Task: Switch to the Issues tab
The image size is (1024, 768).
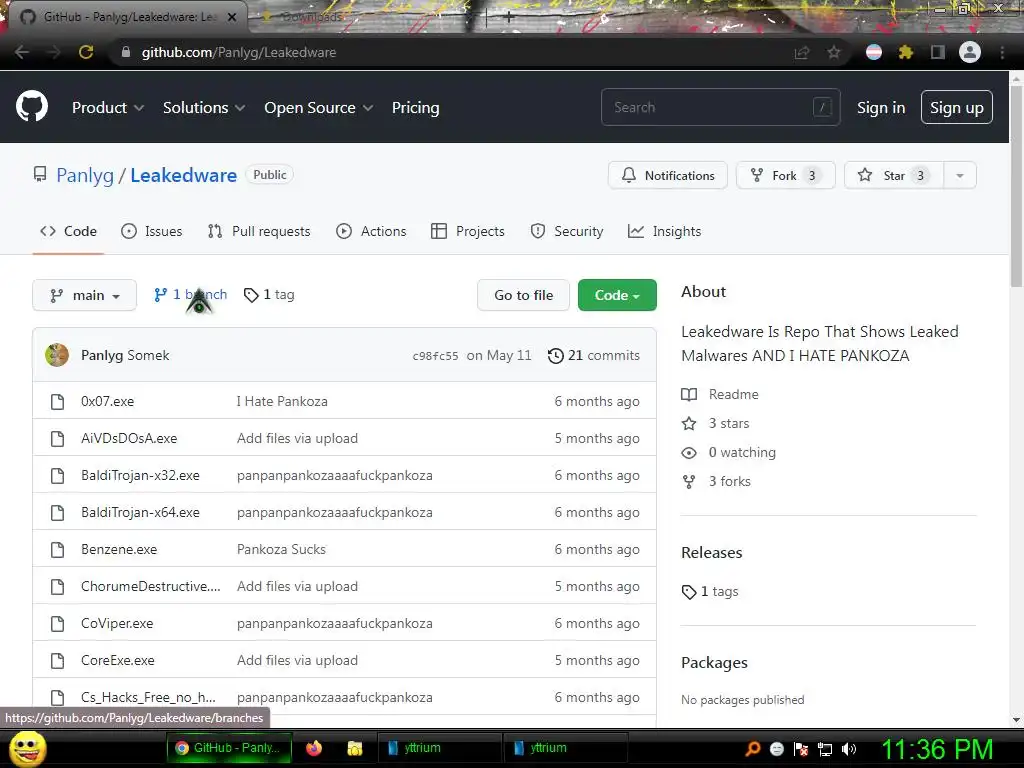Action: [152, 231]
